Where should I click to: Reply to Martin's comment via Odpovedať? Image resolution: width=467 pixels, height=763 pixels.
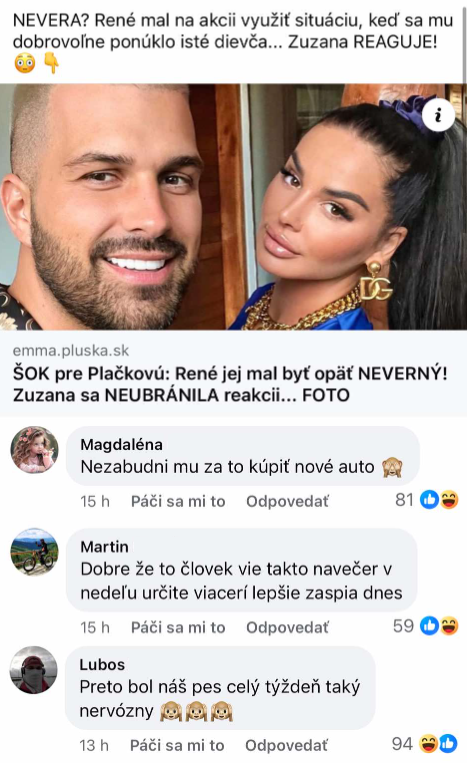pos(287,627)
